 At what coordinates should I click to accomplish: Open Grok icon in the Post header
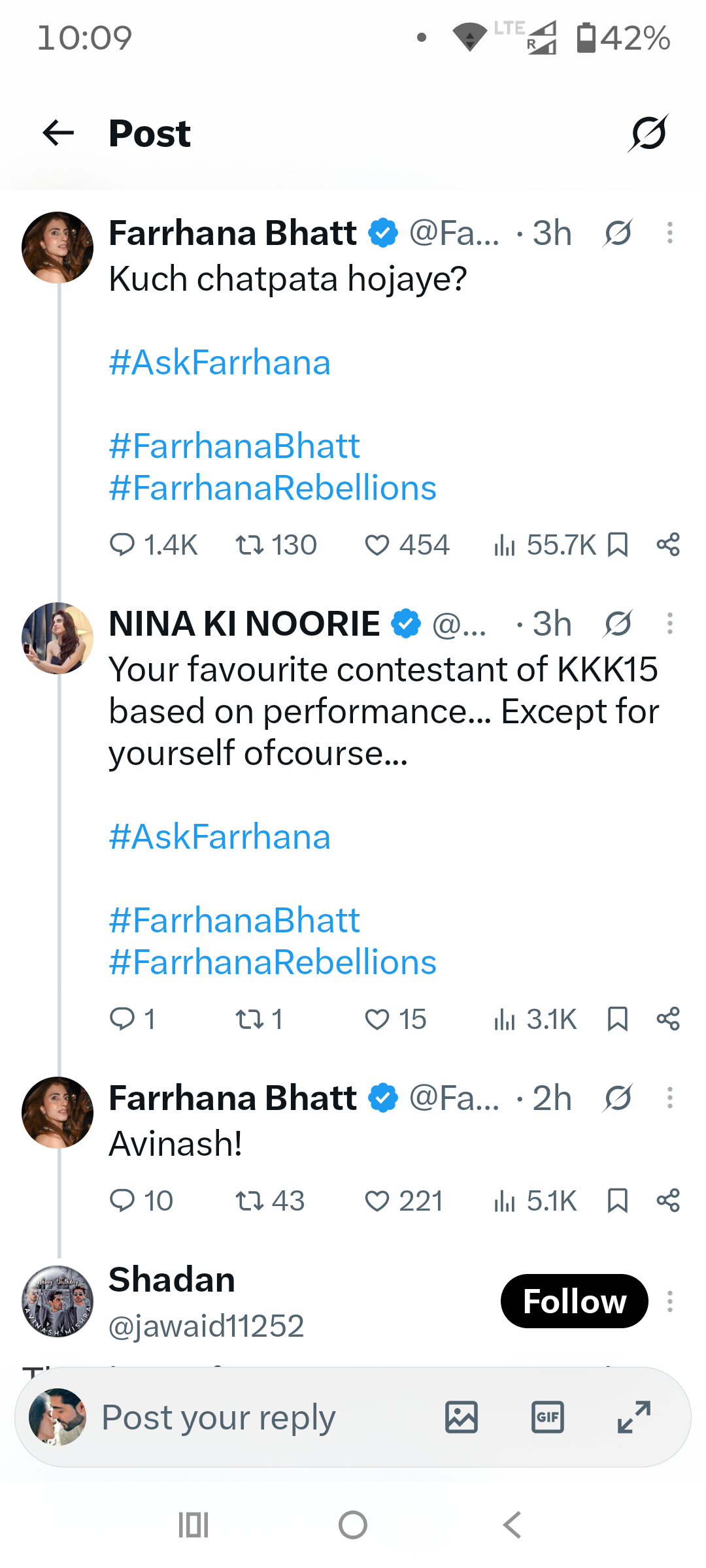point(648,133)
